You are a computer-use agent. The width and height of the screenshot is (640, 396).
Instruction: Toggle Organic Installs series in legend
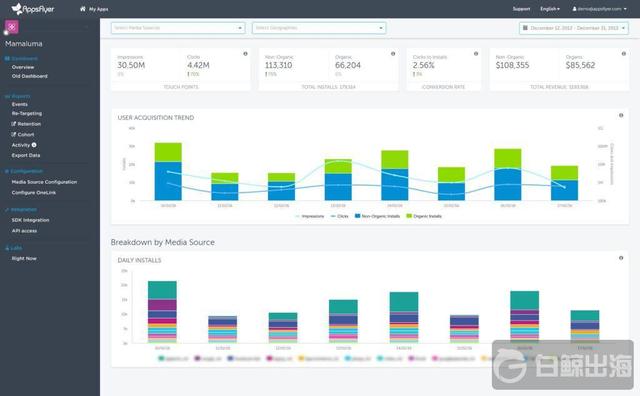coord(424,216)
